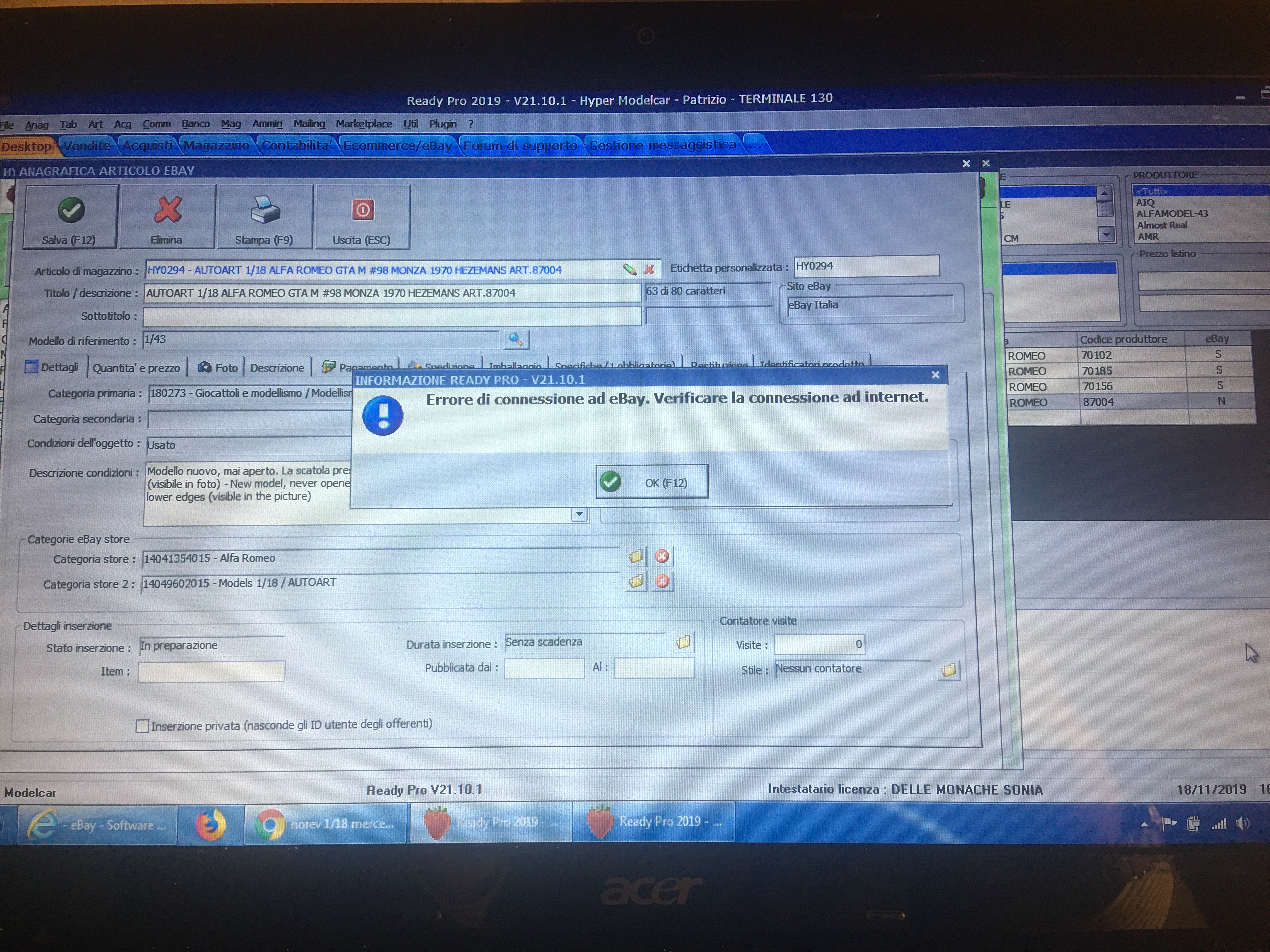The width and height of the screenshot is (1270, 952).
Task: Select Almost Real in Produttore list
Action: pyautogui.click(x=1162, y=225)
